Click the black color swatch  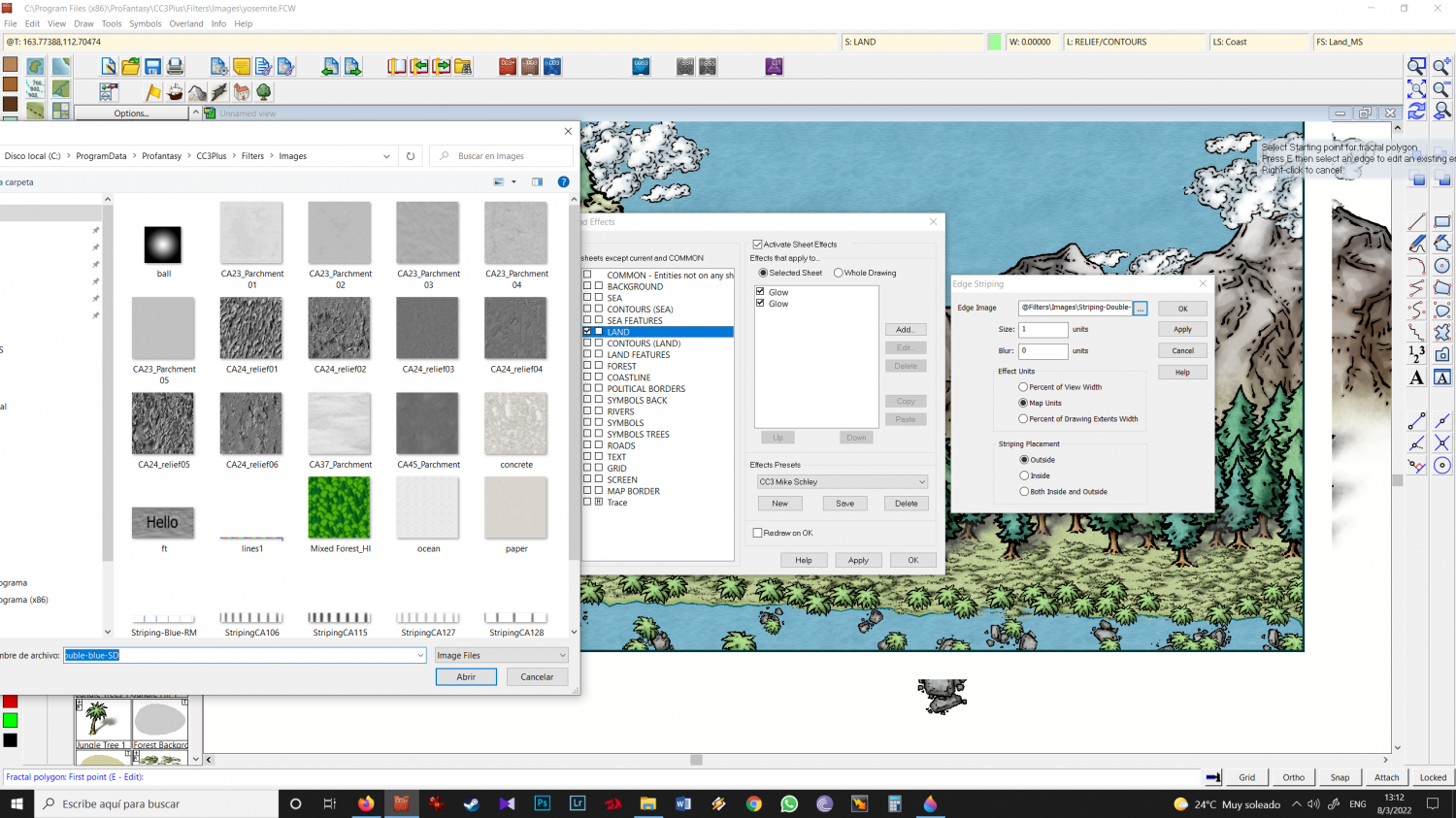pos(11,740)
